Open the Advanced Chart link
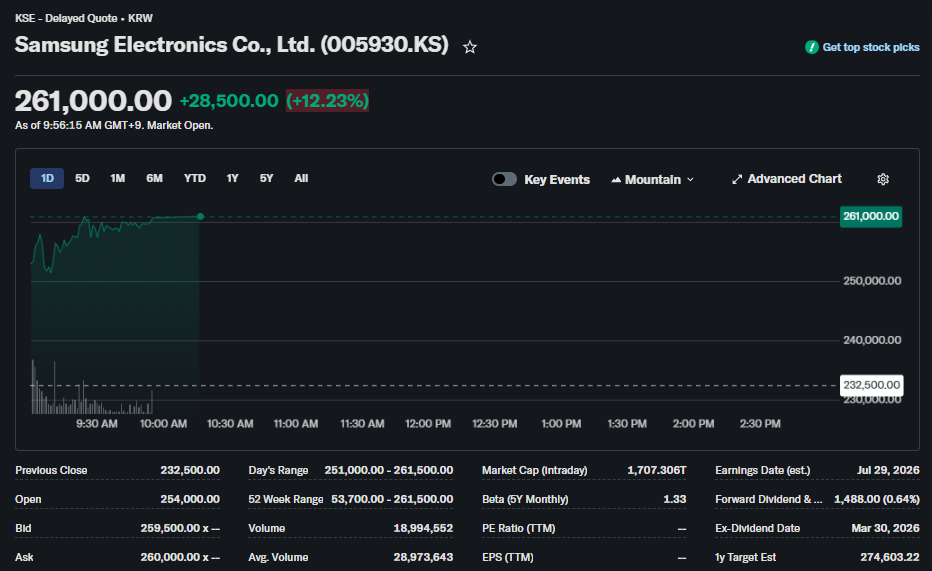Viewport: 932px width, 571px height. (787, 179)
